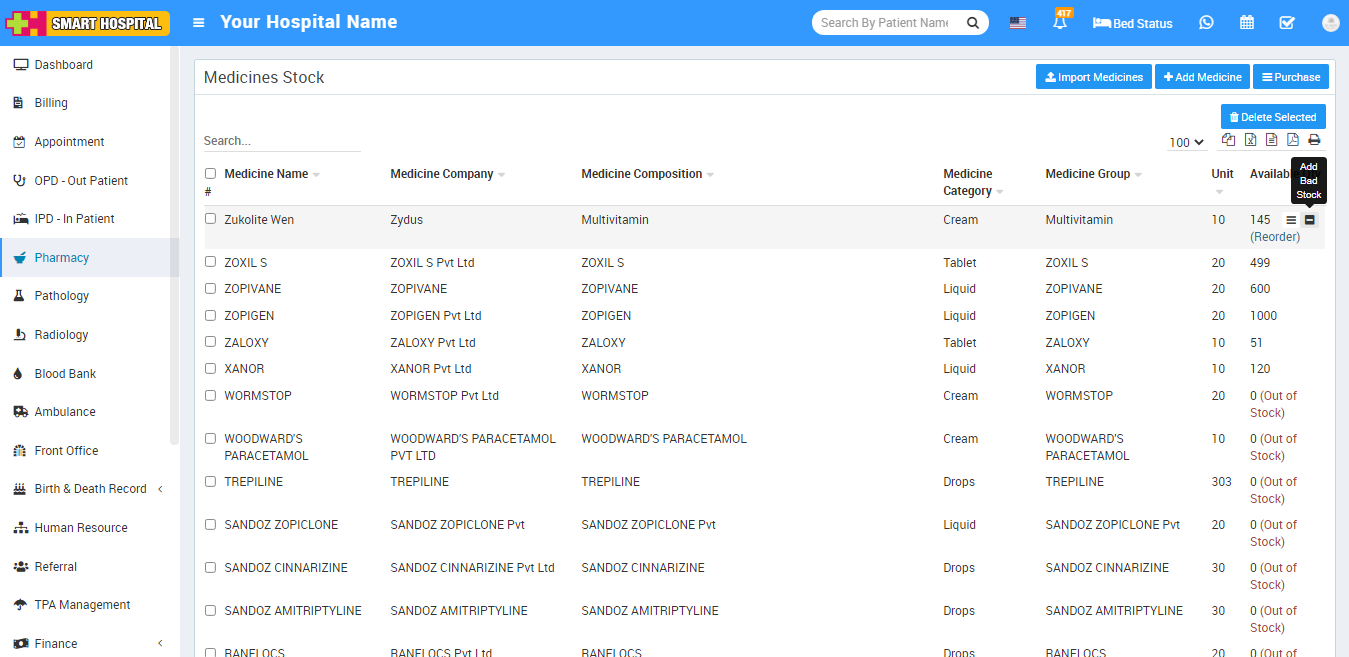Check the select-all checkbox in table header
The height and width of the screenshot is (657, 1349).
(x=210, y=174)
